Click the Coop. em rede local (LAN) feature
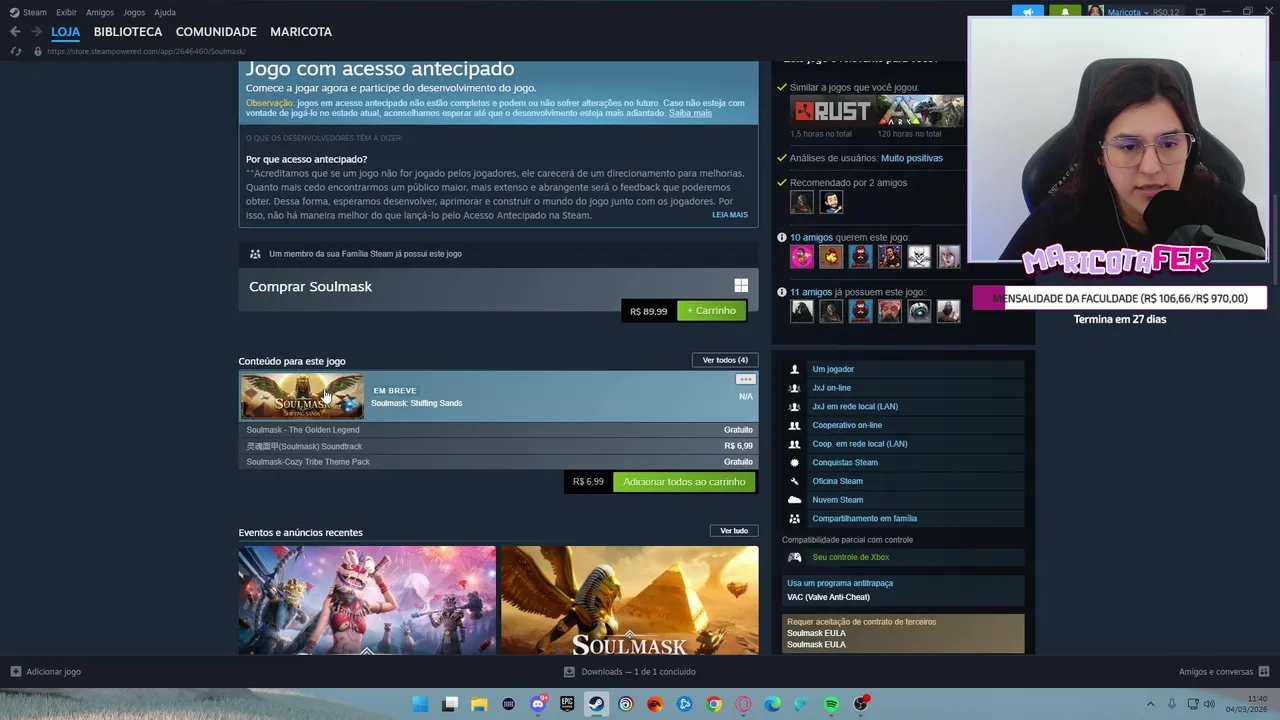The width and height of the screenshot is (1280, 720). [x=860, y=444]
